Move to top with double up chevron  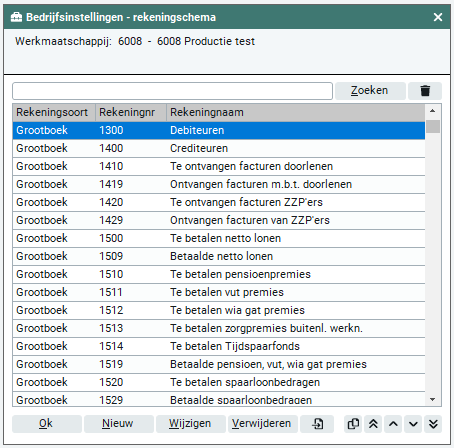click(x=373, y=424)
